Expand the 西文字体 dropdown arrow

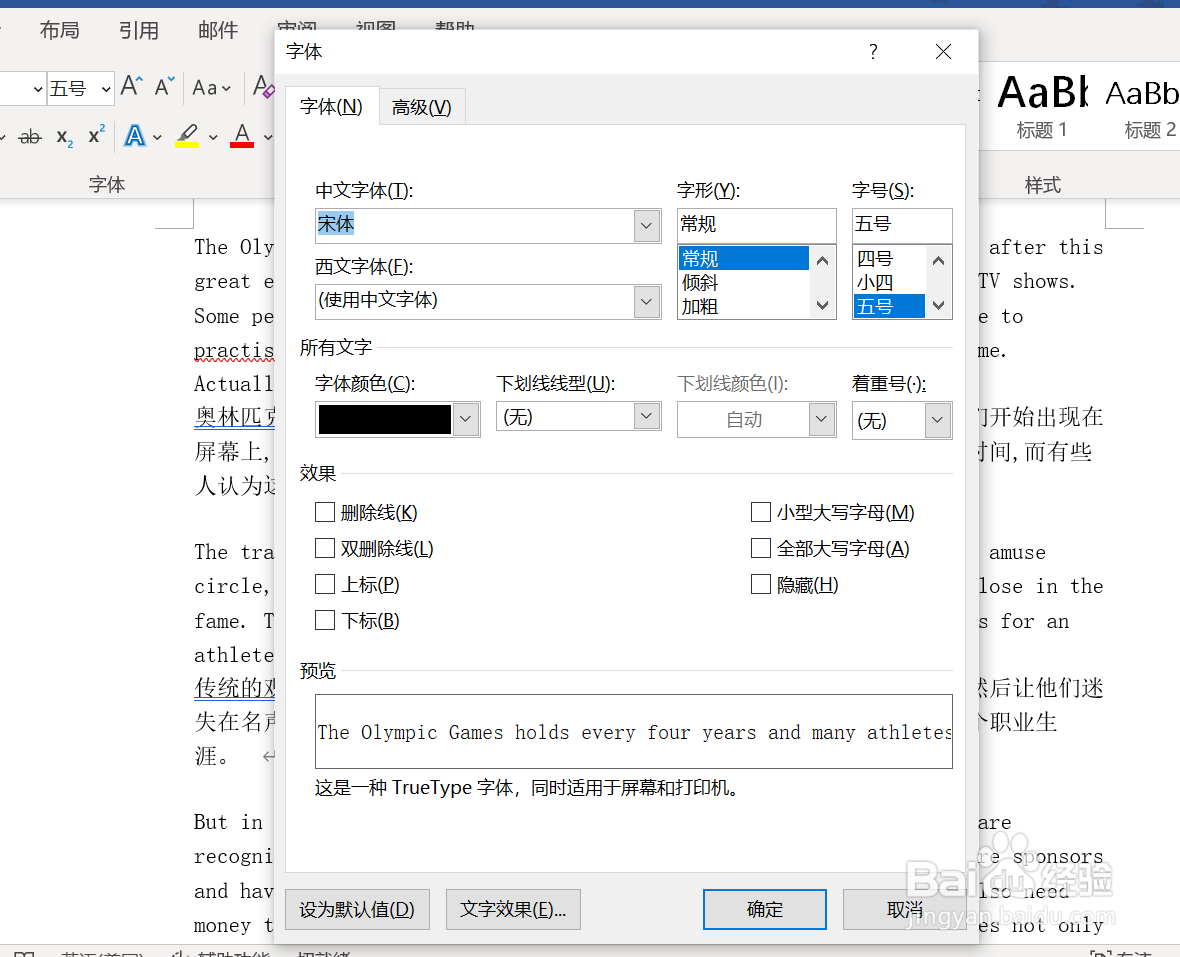click(x=646, y=302)
